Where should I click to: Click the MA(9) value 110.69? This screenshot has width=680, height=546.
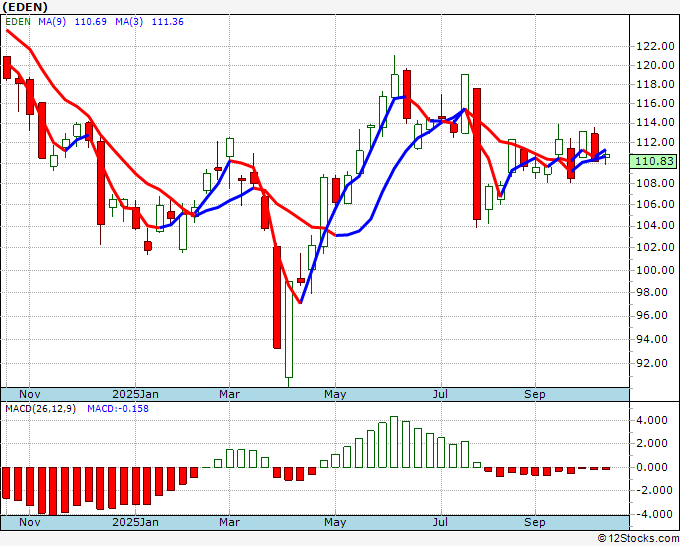(x=91, y=22)
